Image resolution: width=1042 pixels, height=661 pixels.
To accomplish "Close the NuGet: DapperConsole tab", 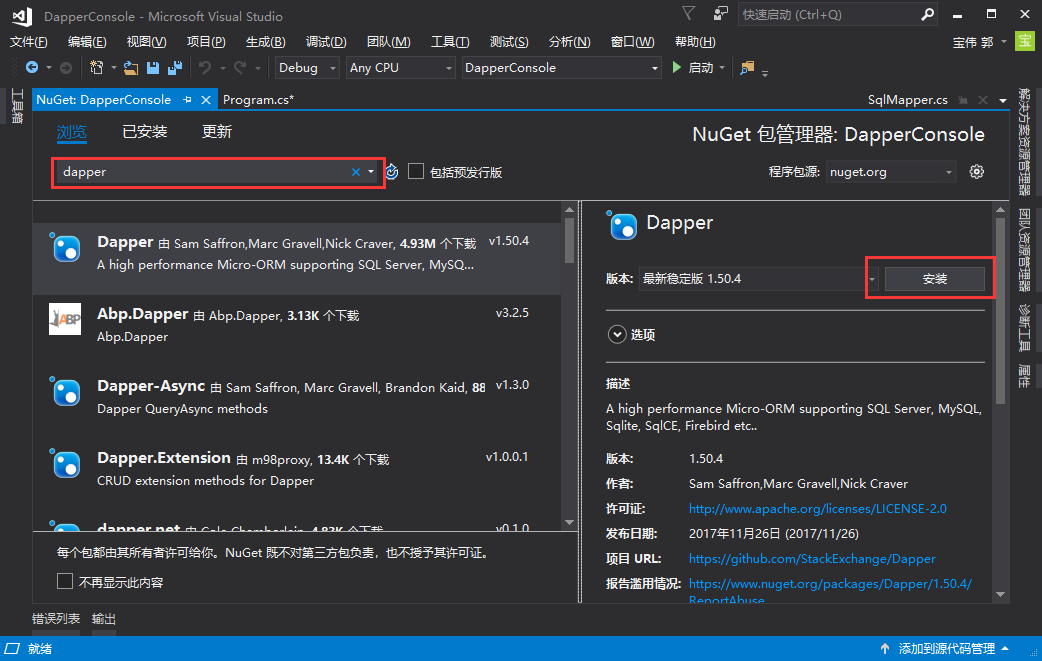I will (x=206, y=100).
